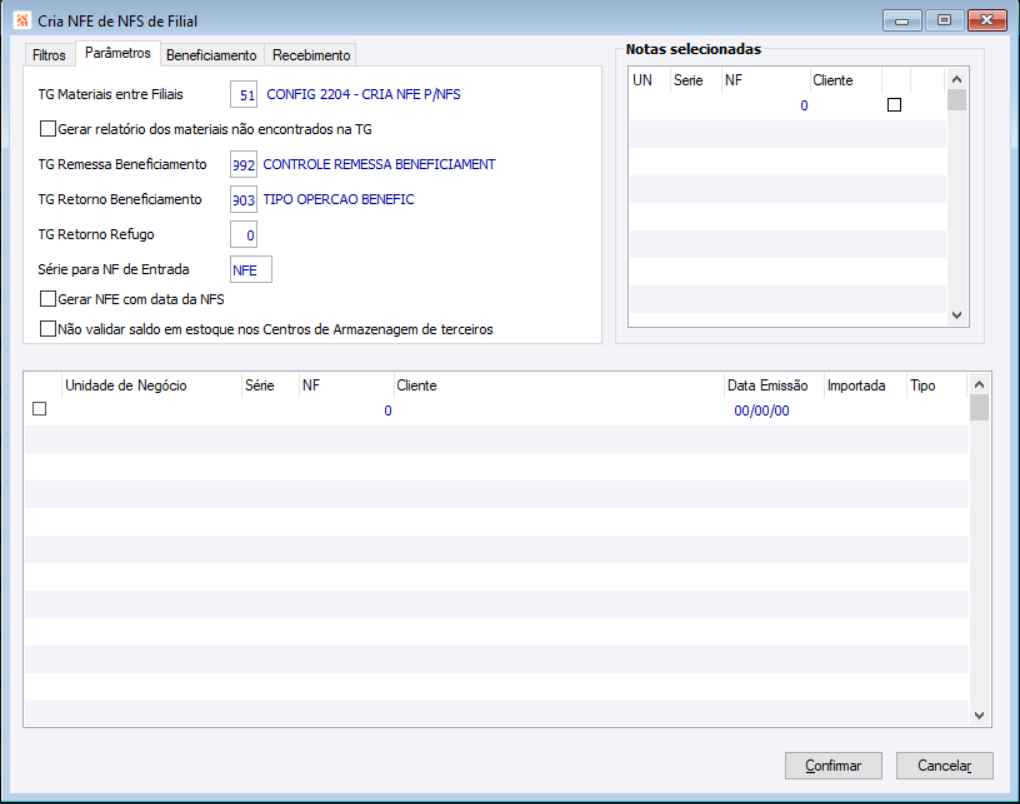Click scrollbar thumb in Notas selecionadas
This screenshot has height=804, width=1020.
pos(957,100)
